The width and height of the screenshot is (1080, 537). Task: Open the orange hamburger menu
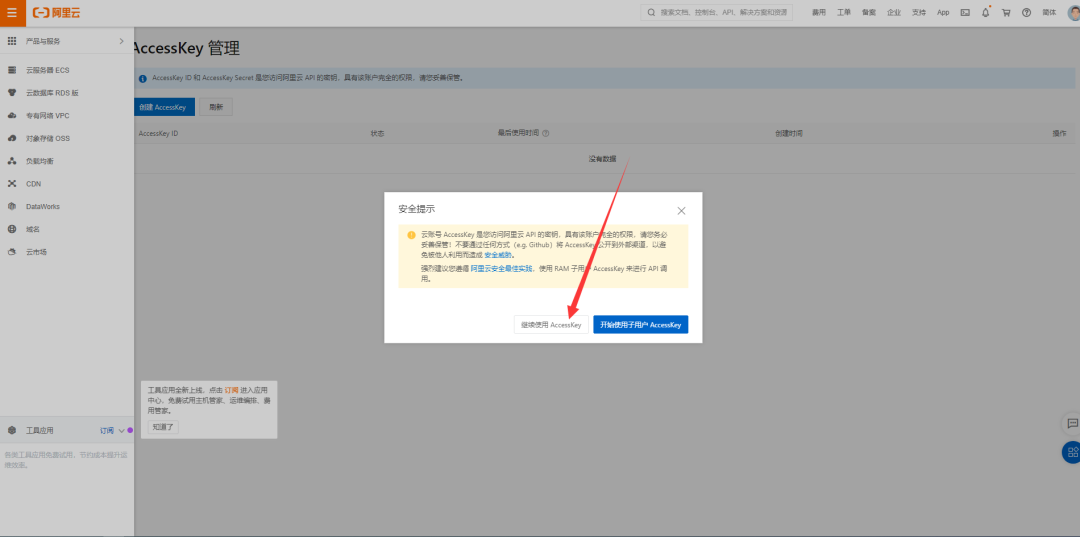tap(12, 12)
